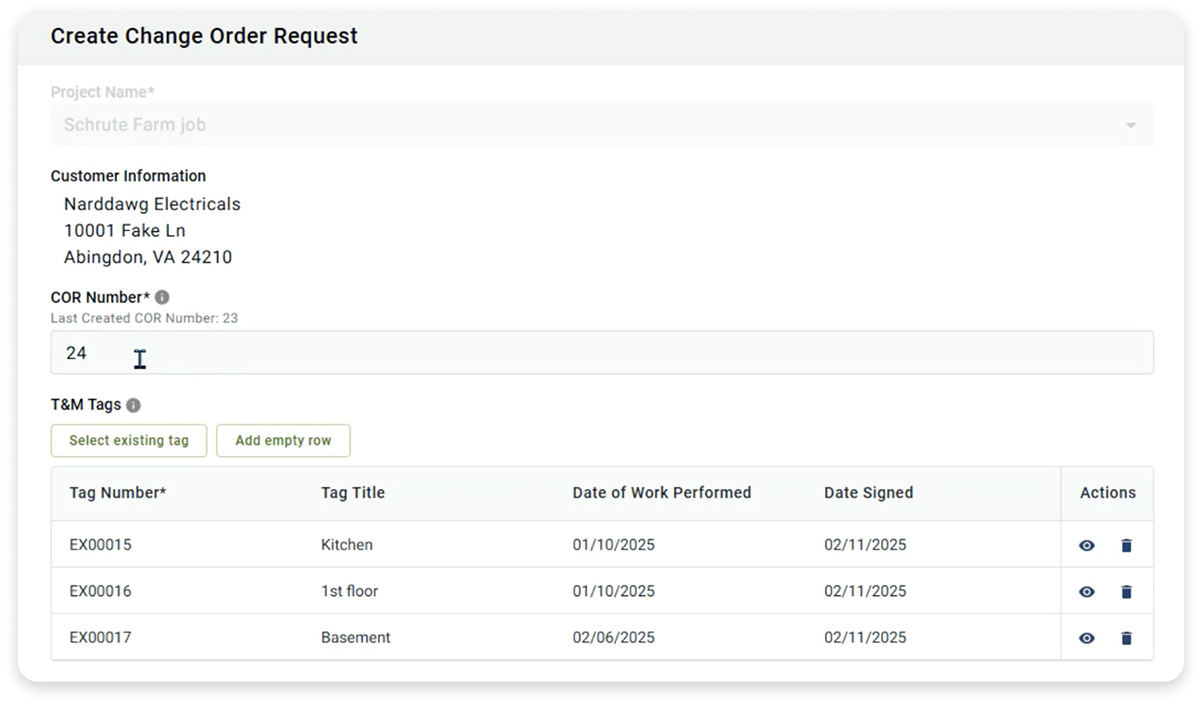This screenshot has height=704, width=1200.
Task: Delete the EX00016 1st floor row
Action: pyautogui.click(x=1126, y=592)
